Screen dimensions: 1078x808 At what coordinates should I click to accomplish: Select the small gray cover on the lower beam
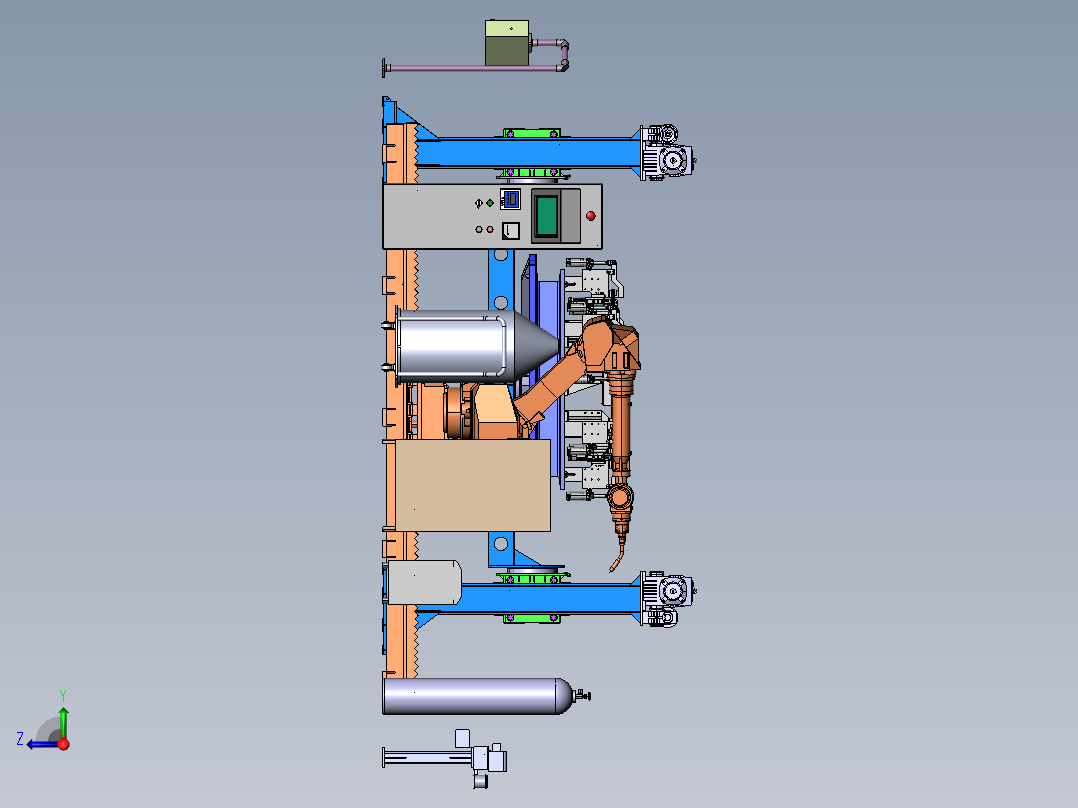(x=424, y=582)
